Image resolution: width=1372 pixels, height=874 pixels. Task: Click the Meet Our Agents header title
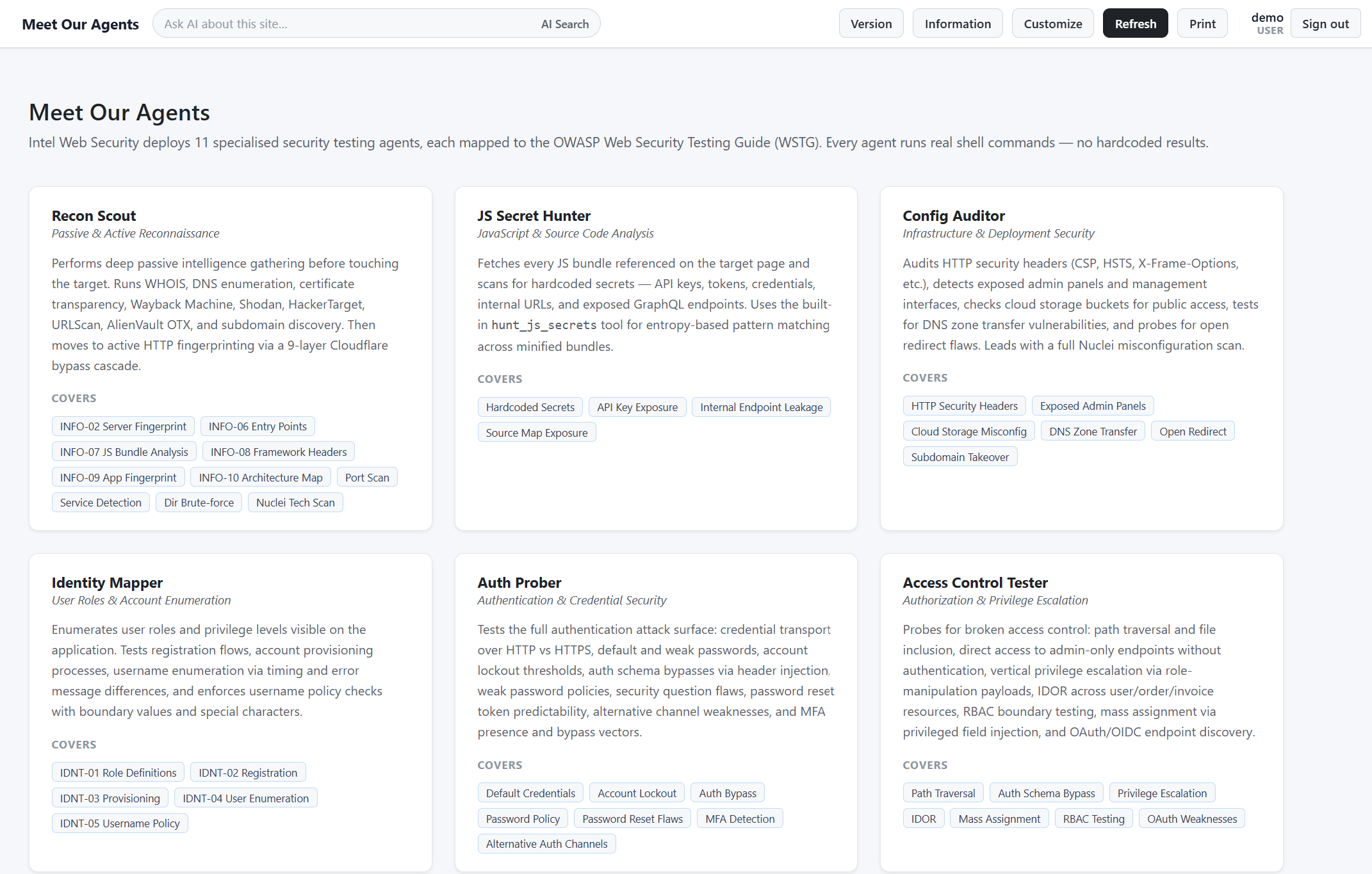(80, 24)
